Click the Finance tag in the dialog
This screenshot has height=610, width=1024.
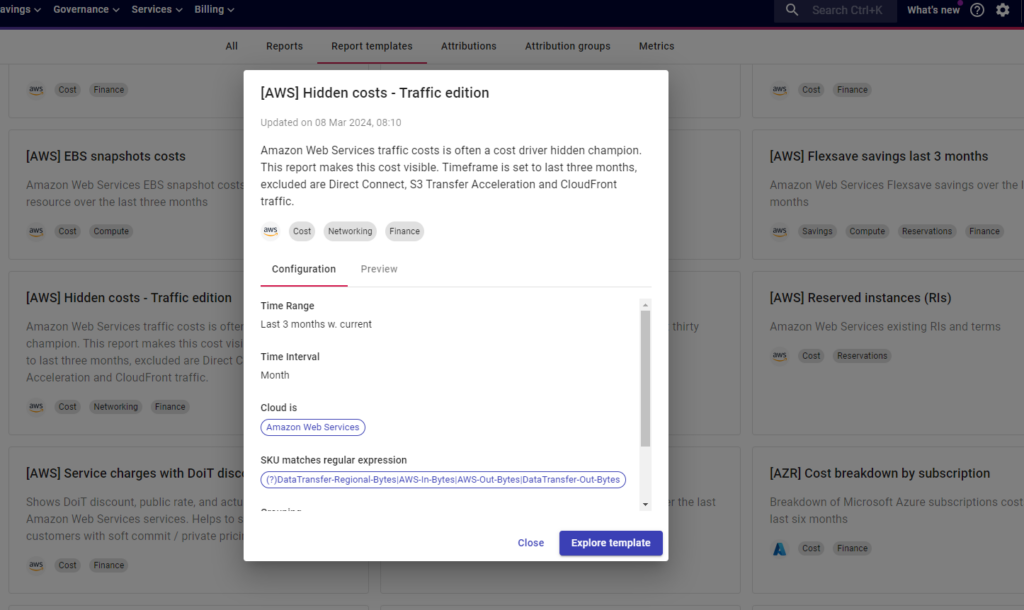(x=404, y=231)
